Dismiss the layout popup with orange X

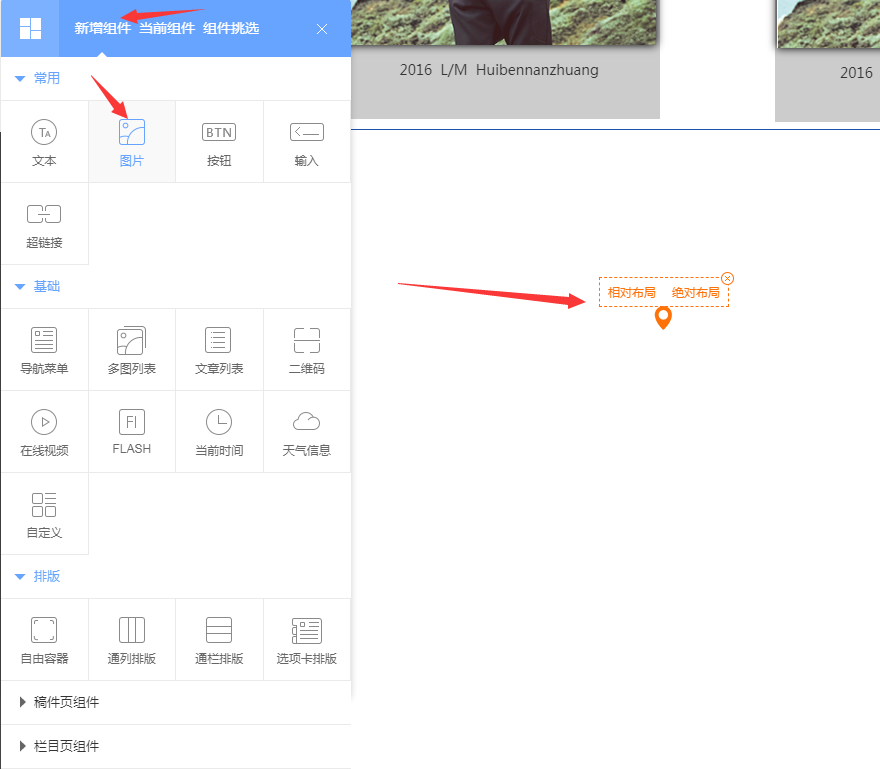tap(728, 278)
